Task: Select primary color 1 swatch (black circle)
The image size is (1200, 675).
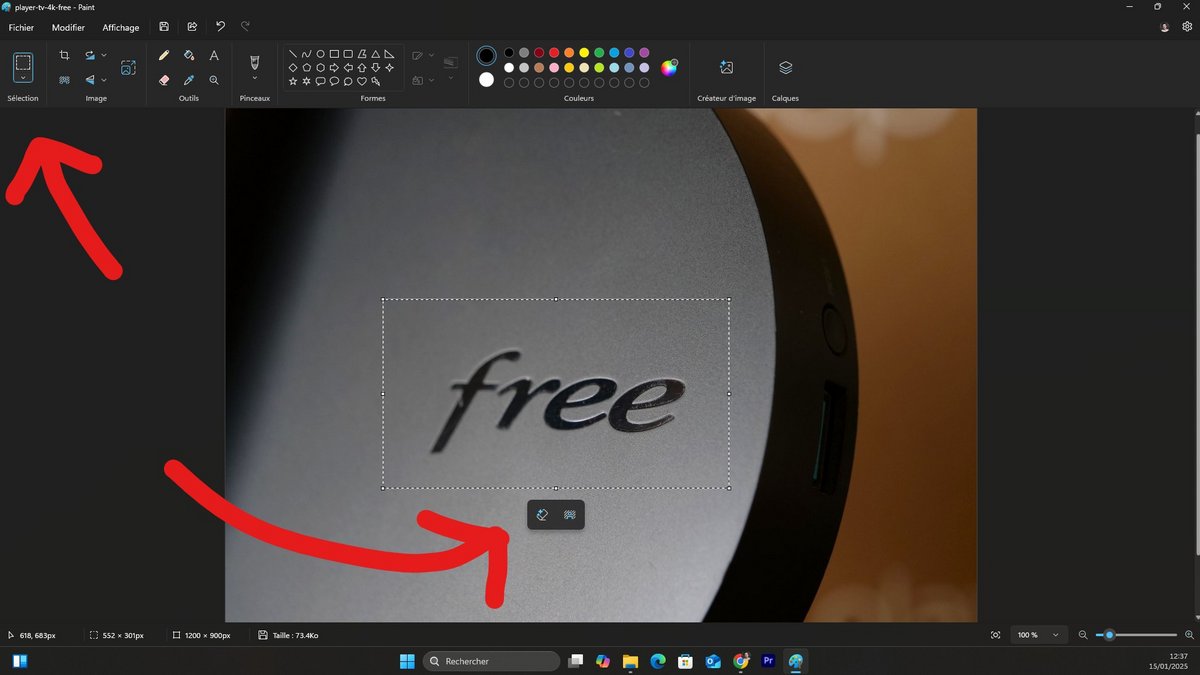Action: pos(487,56)
